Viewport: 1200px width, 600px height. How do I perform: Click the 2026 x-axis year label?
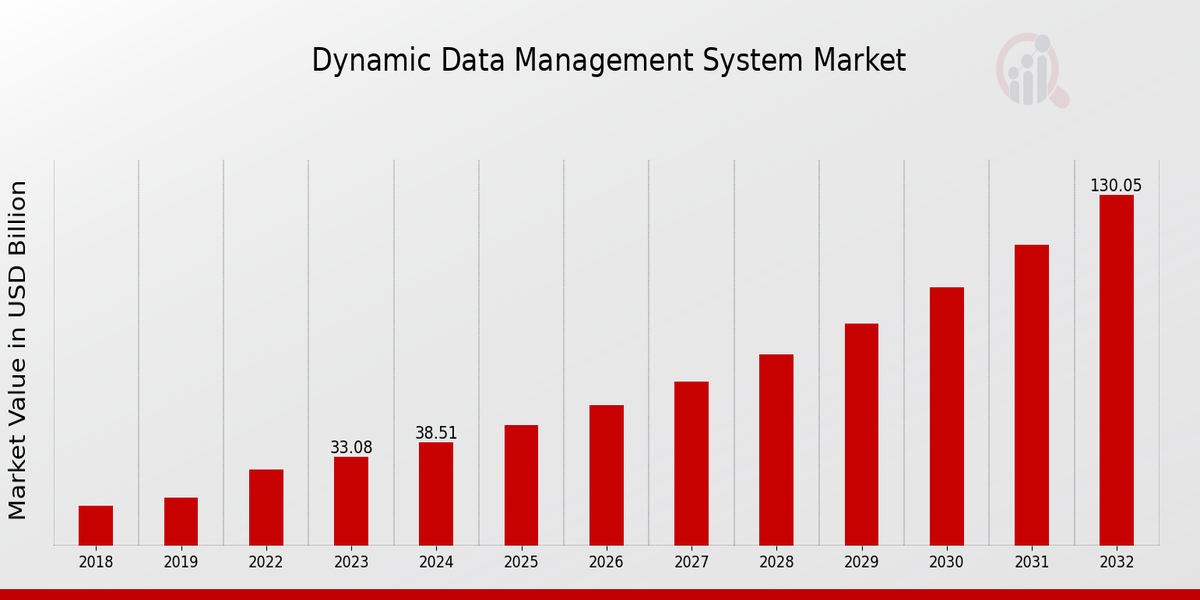(606, 563)
